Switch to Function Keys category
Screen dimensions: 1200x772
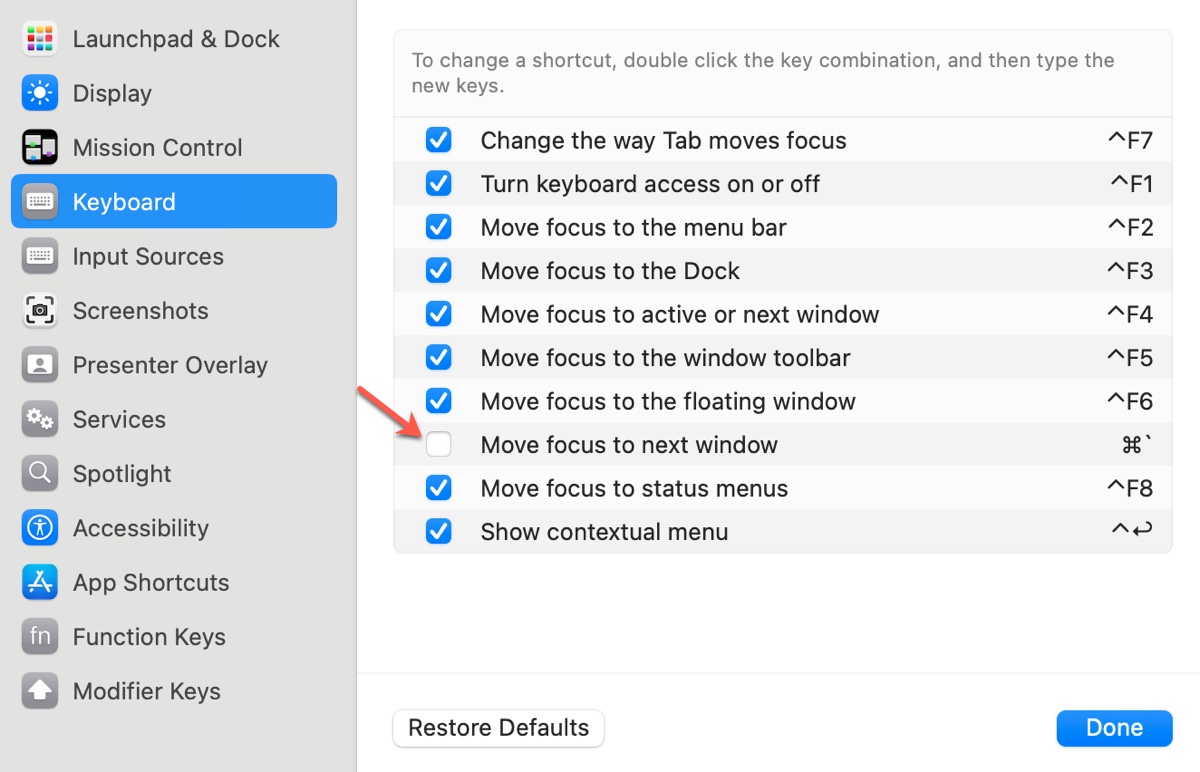point(148,637)
